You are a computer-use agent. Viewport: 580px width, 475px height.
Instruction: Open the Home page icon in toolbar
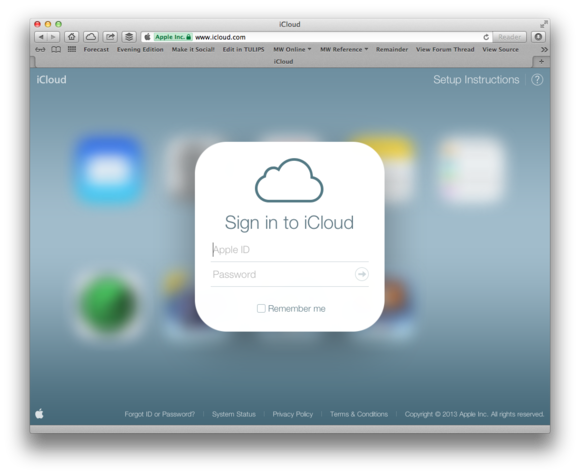point(72,37)
